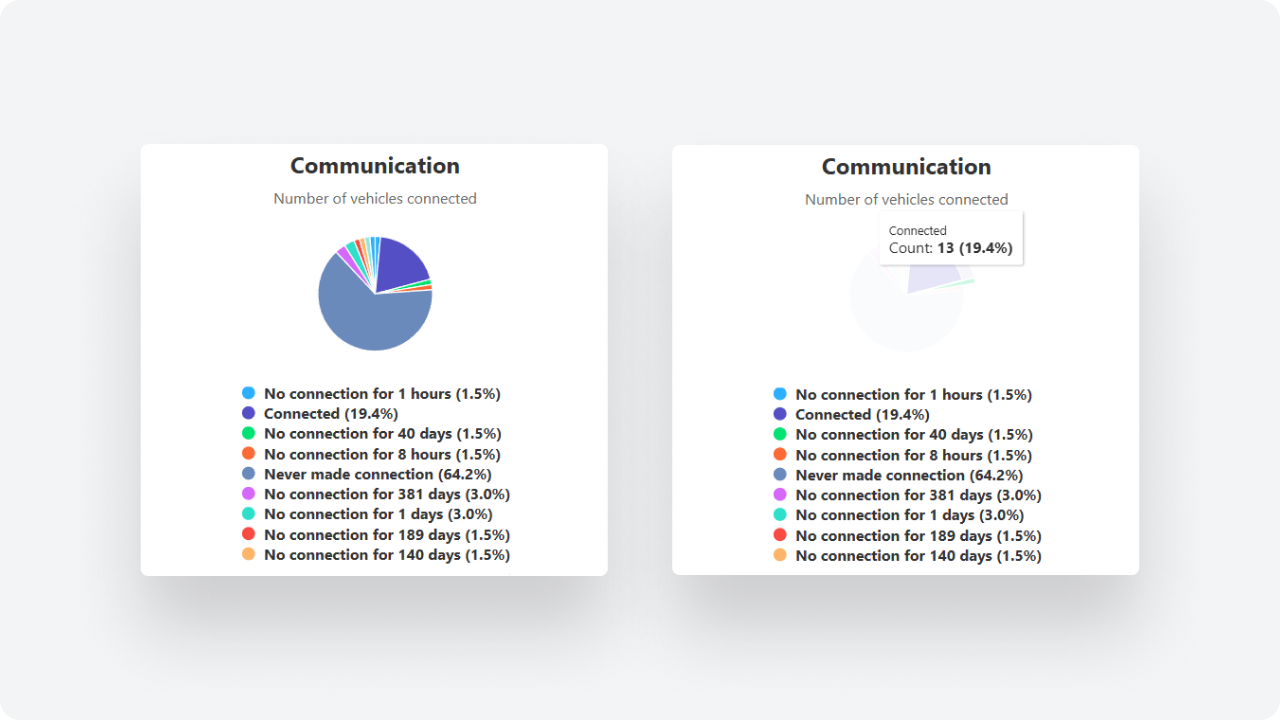Screen dimensions: 1280x720
Task: Toggle 'Never made connection (64.2%)' in right legend
Action: (x=909, y=475)
